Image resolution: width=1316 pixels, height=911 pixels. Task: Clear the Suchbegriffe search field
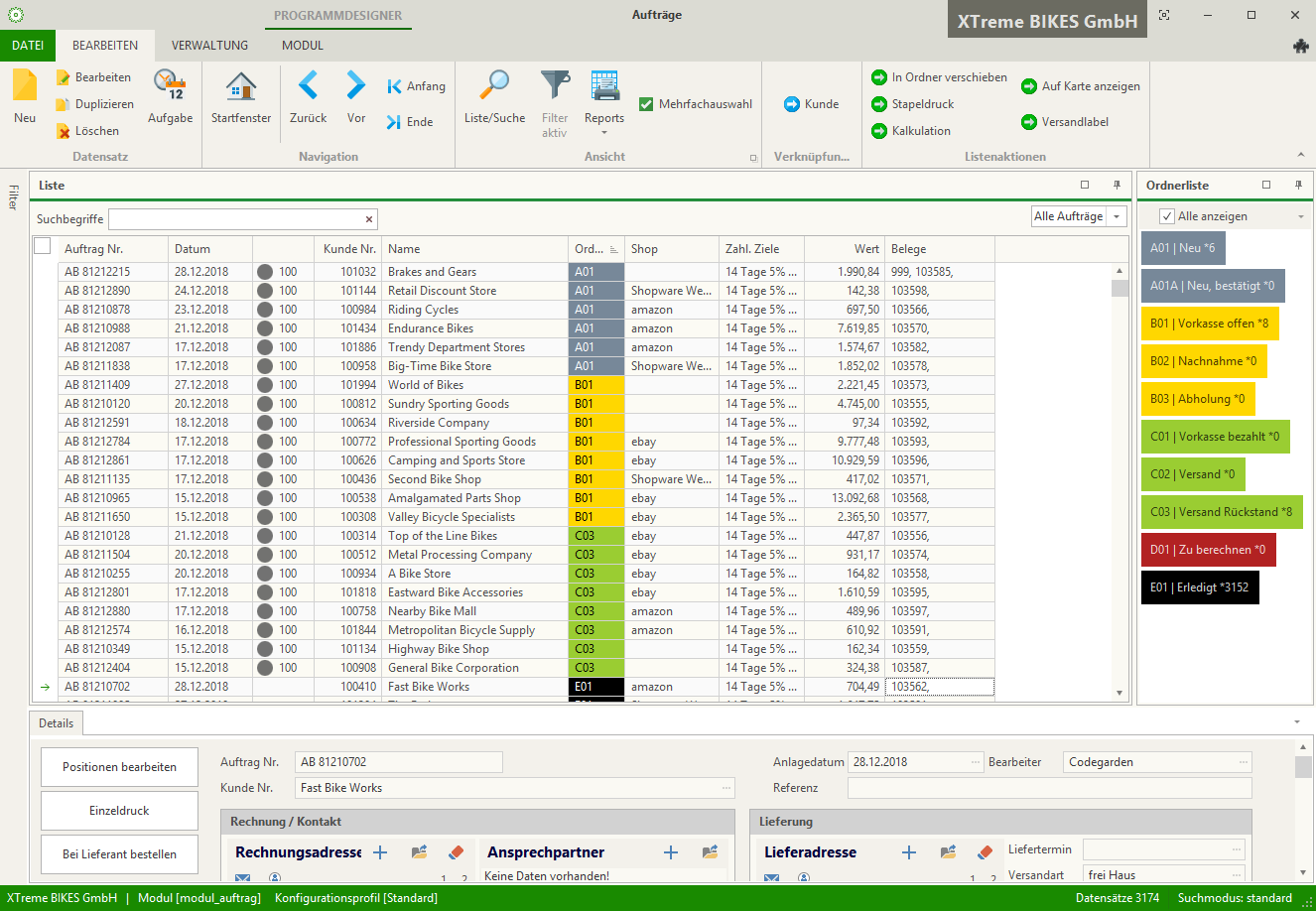(369, 219)
